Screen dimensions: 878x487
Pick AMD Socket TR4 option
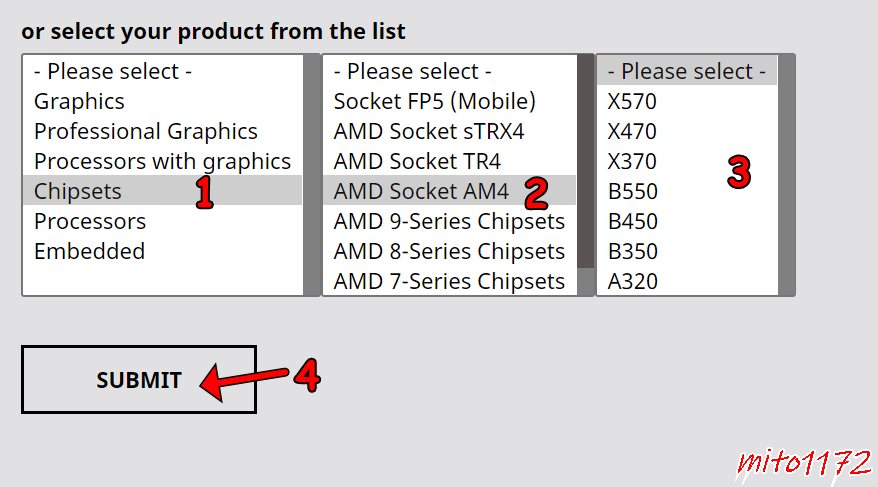tap(450, 161)
